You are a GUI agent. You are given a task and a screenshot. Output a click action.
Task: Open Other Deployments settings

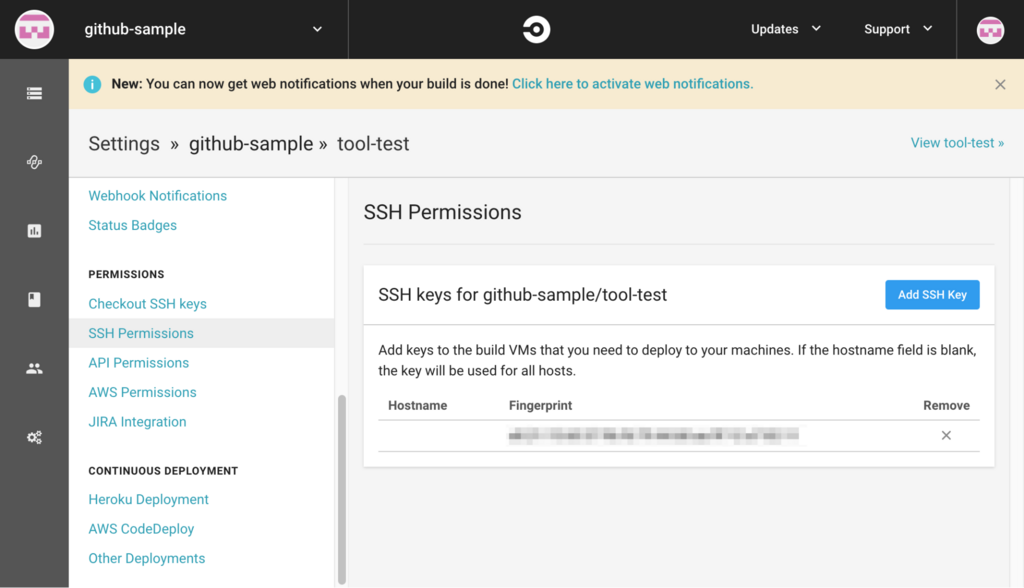click(x=147, y=559)
